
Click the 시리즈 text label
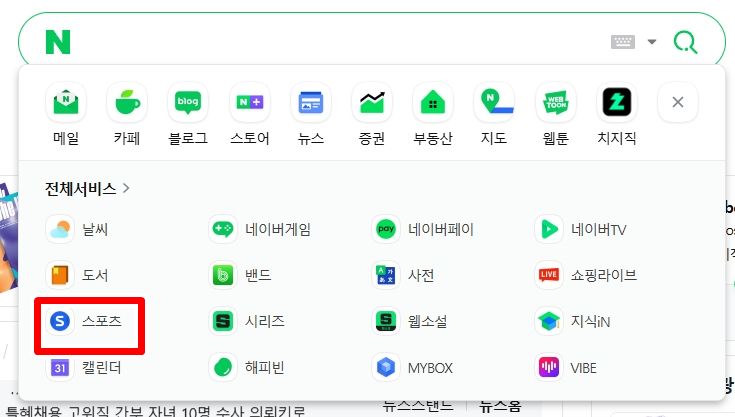click(264, 321)
